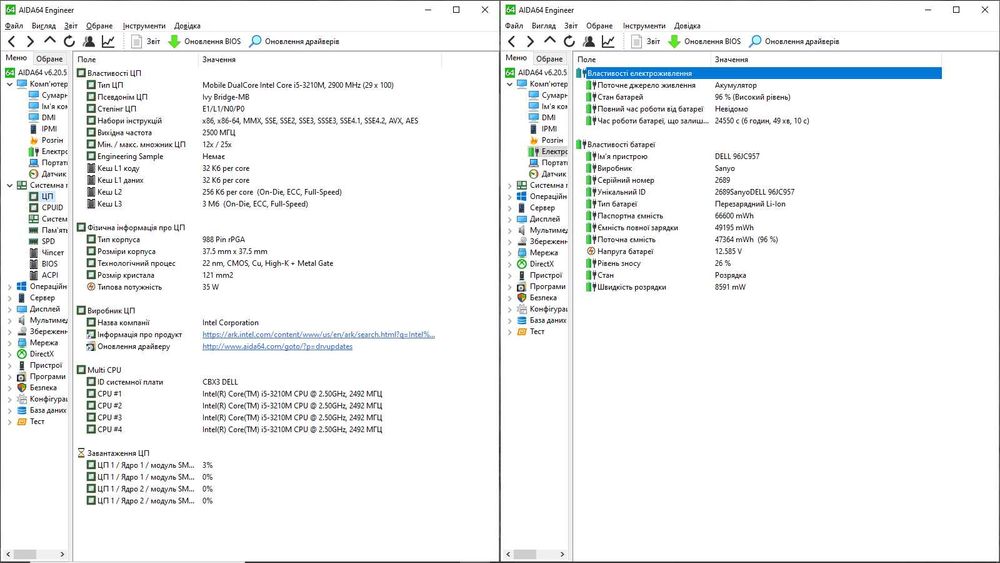Select База даних item in left tree
1000x563 pixels.
[48, 410]
